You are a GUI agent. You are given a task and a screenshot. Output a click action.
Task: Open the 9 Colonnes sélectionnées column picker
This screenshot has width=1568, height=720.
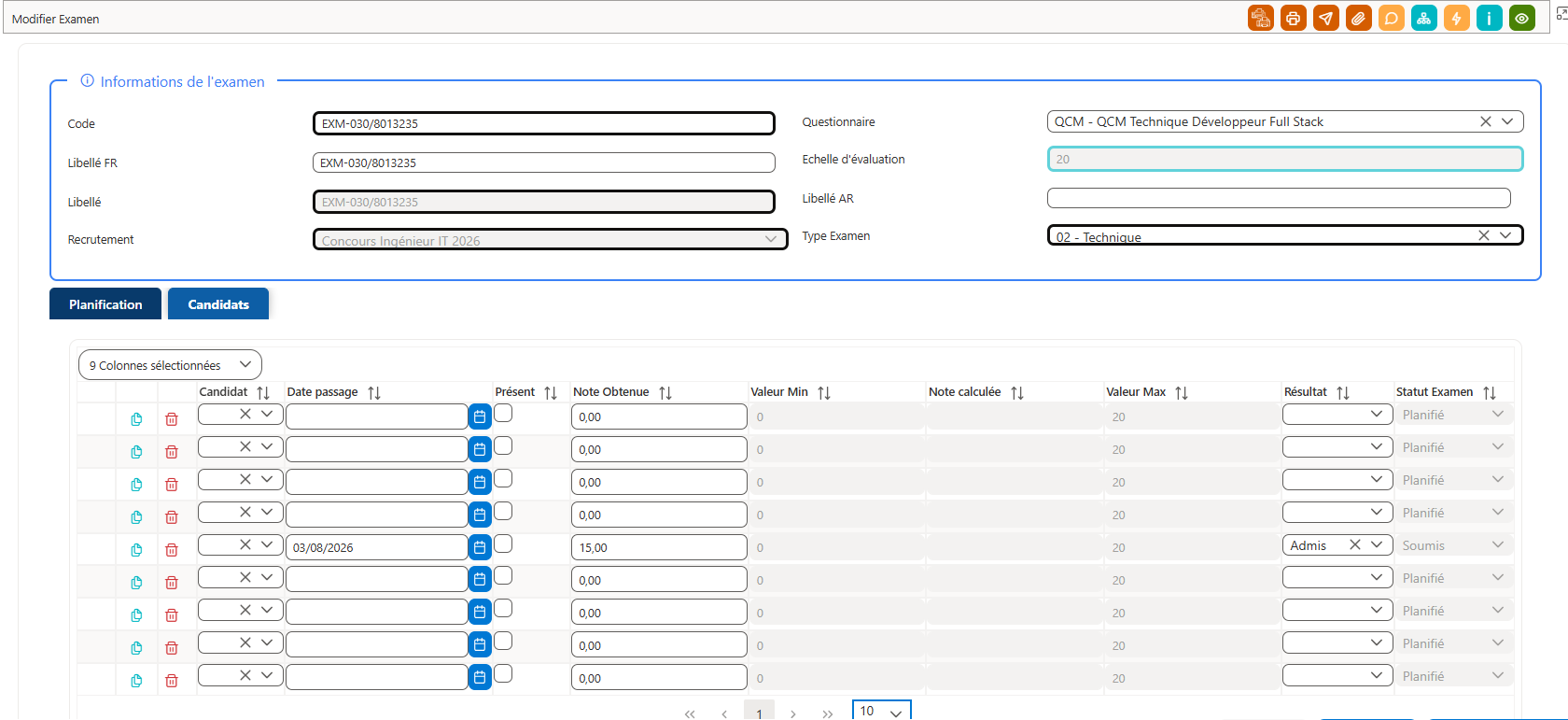click(170, 365)
